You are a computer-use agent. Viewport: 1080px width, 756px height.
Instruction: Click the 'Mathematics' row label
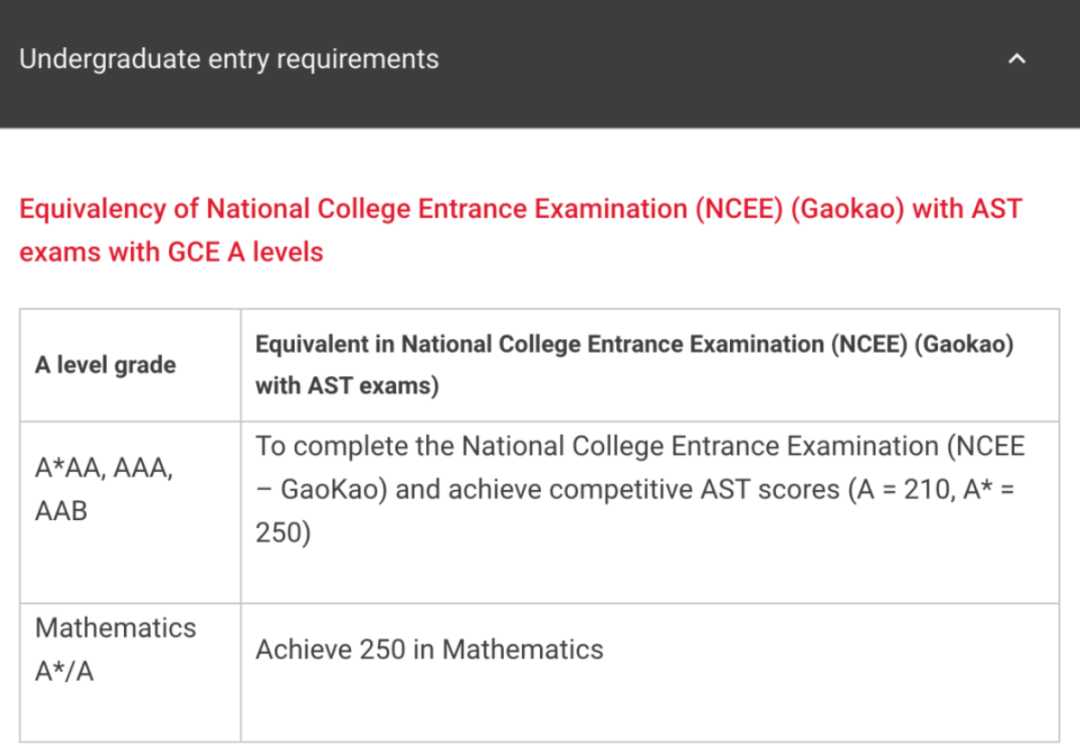pos(116,628)
